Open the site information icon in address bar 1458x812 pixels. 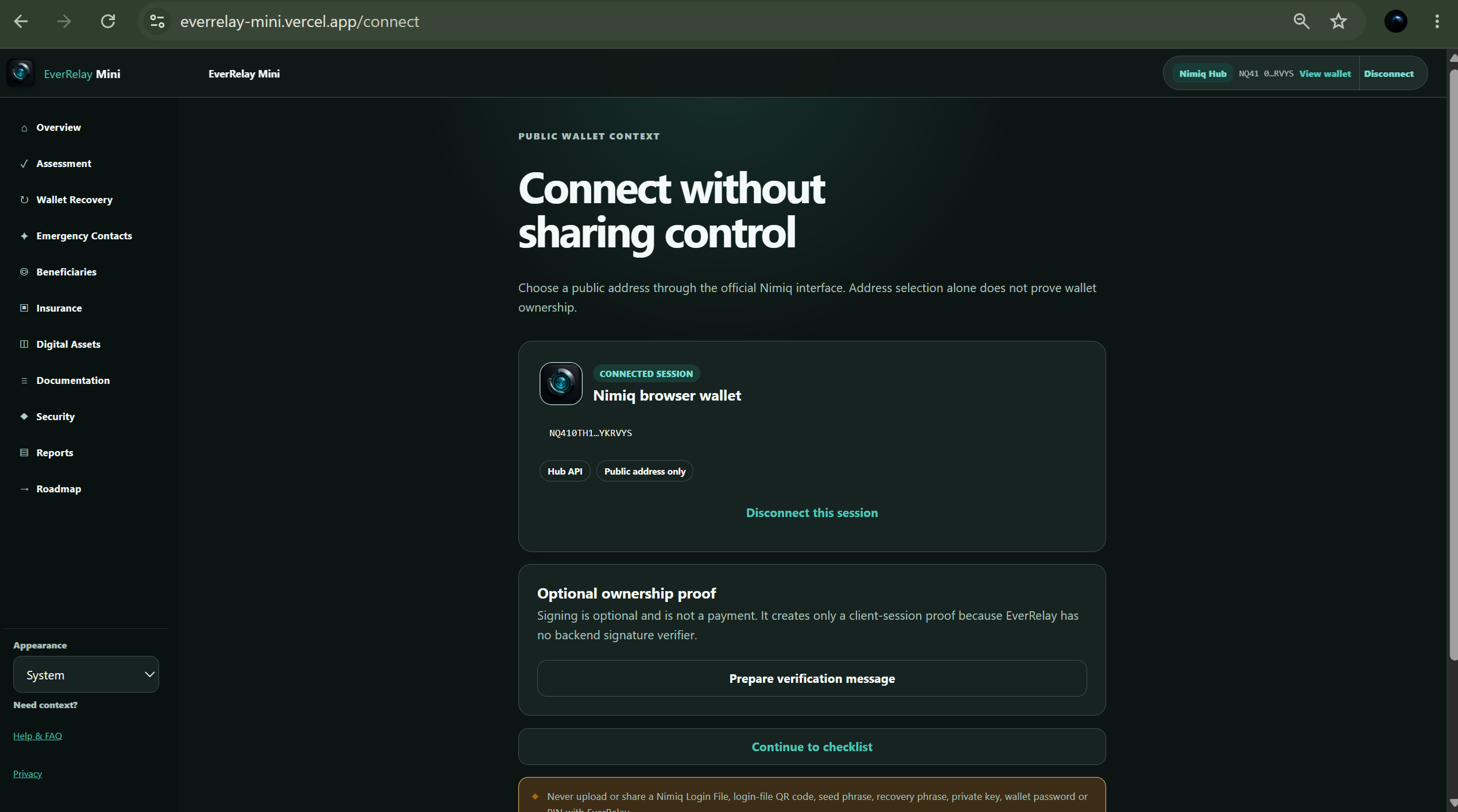(x=157, y=21)
